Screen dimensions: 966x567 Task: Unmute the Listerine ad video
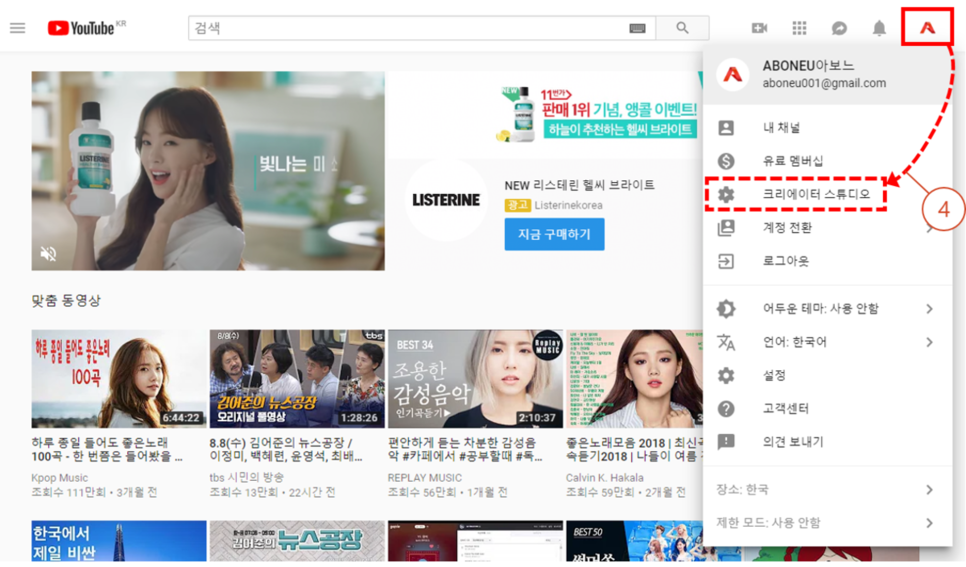pyautogui.click(x=48, y=253)
